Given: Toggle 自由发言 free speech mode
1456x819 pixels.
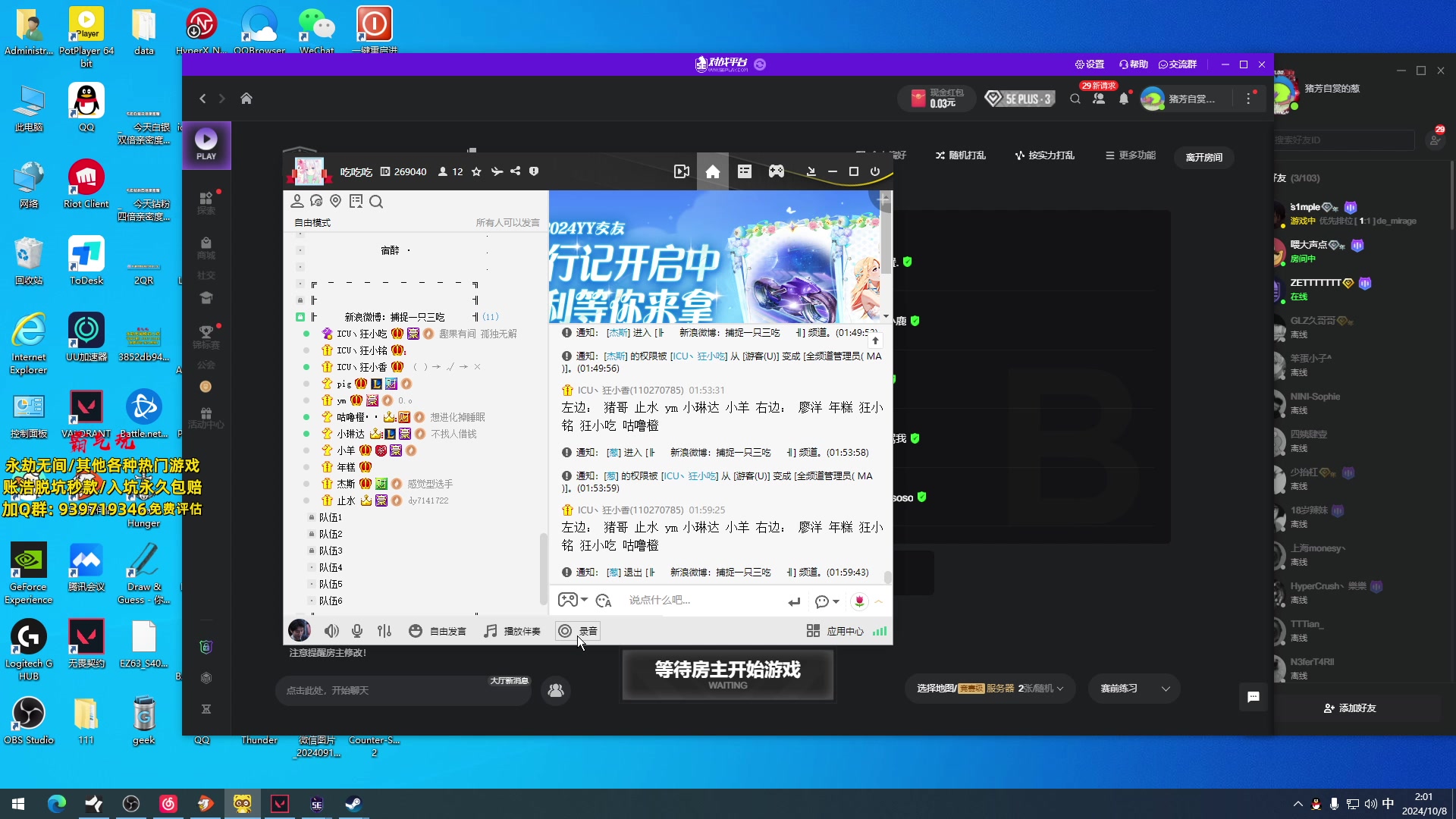Looking at the screenshot, I should 438,631.
